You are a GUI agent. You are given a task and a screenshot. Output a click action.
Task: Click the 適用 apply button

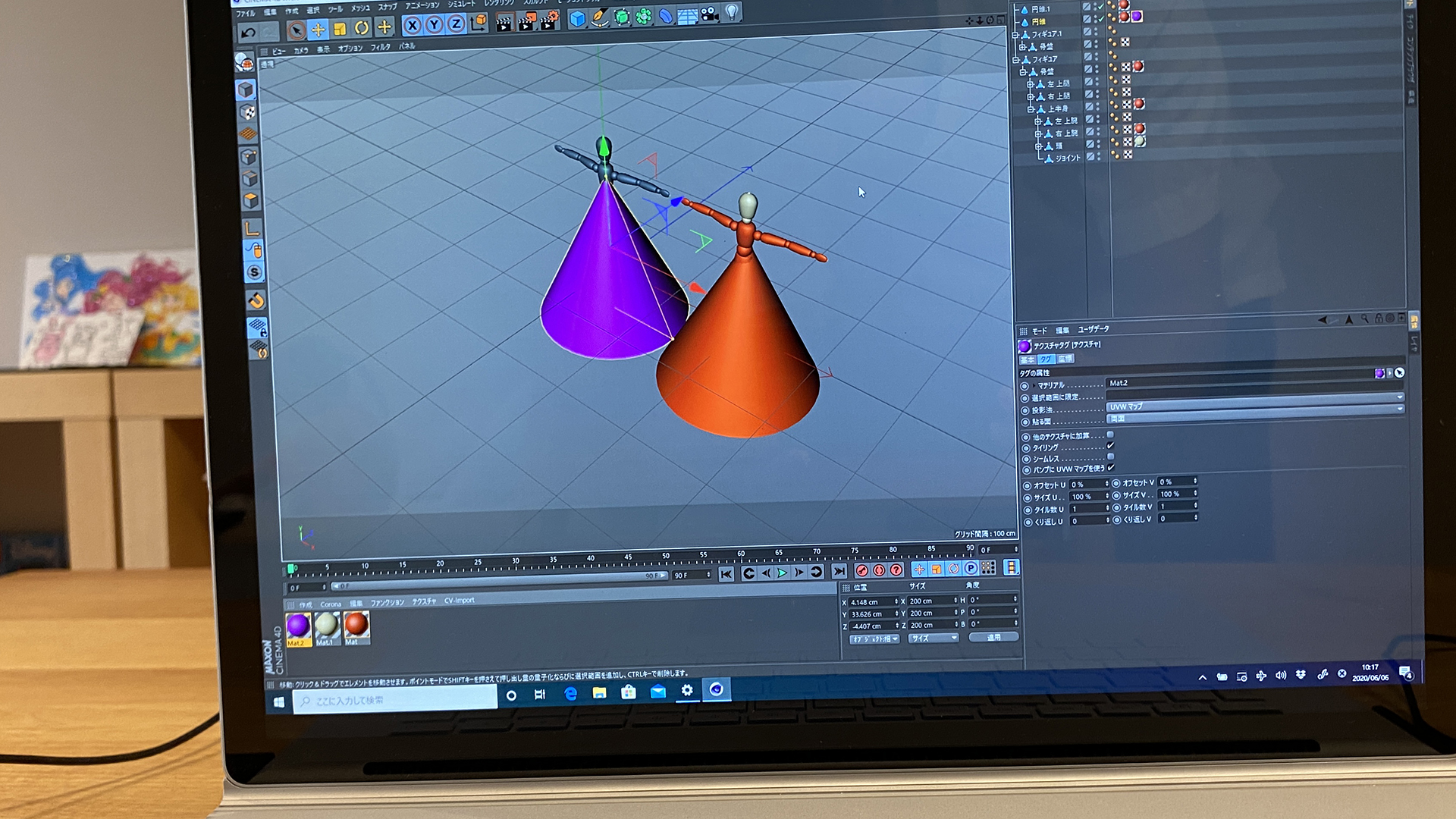tap(993, 637)
